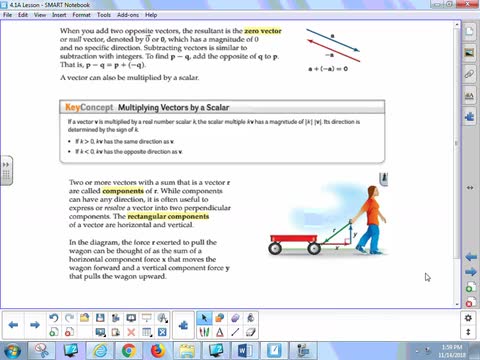Add a blank page from bottom toolbar
Image resolution: width=480 pixels, height=360 pixels.
[x=54, y=332]
